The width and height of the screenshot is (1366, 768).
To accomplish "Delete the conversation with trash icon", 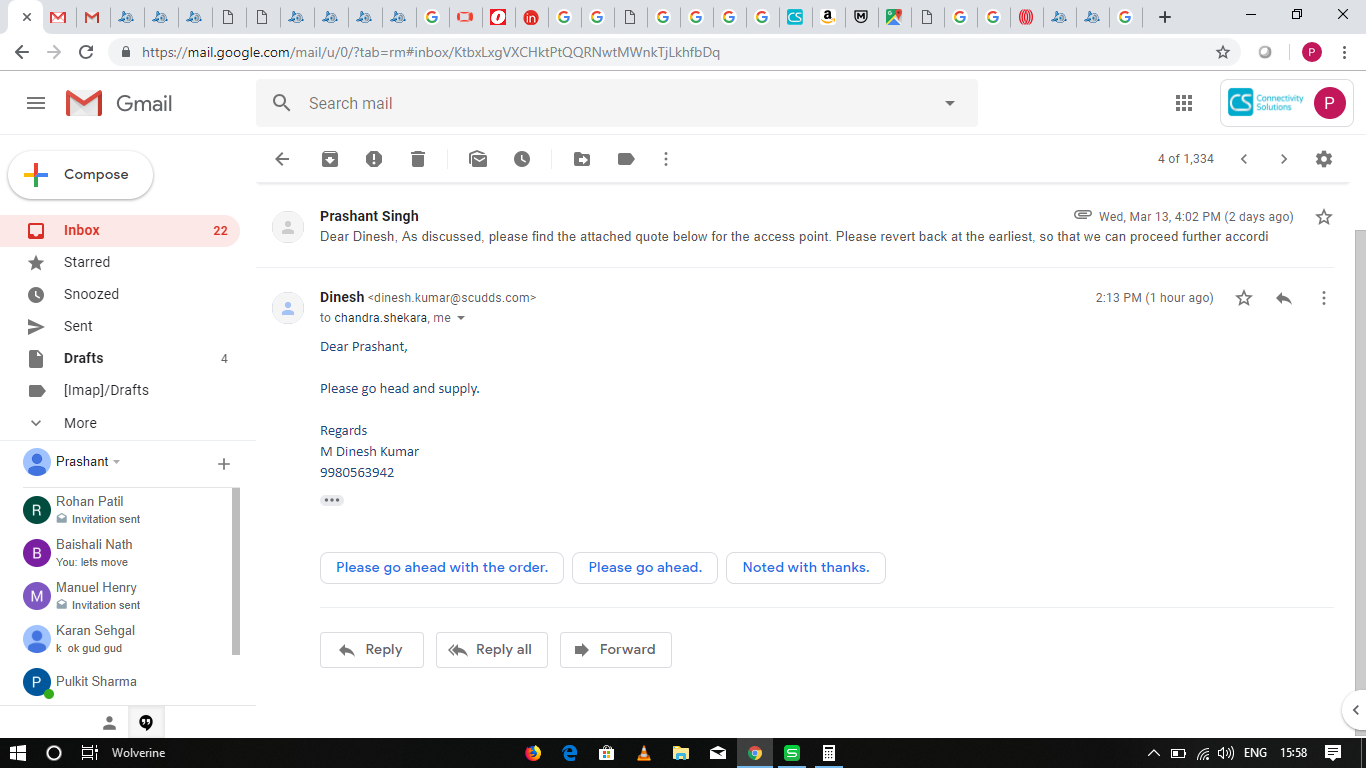I will [418, 159].
